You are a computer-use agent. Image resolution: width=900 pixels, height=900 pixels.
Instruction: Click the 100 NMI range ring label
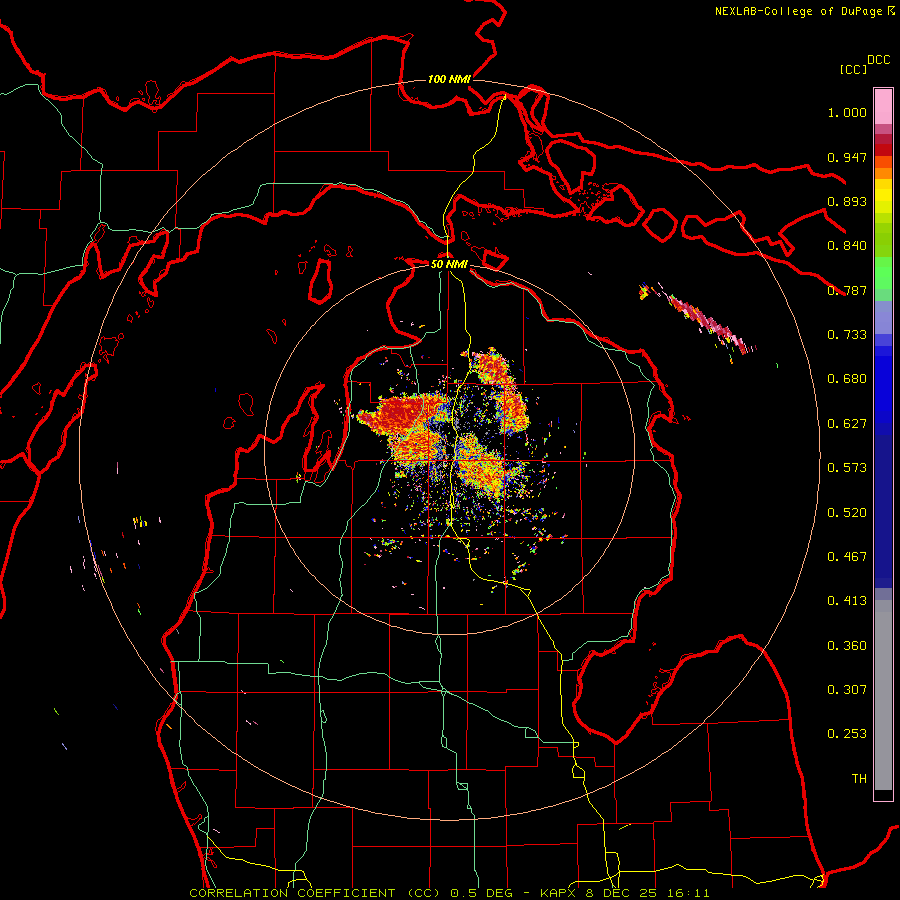click(x=449, y=79)
